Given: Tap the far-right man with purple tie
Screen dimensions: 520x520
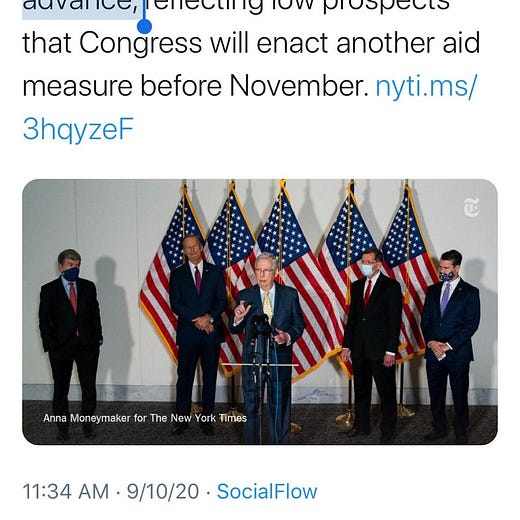Looking at the screenshot, I should pos(450,345).
